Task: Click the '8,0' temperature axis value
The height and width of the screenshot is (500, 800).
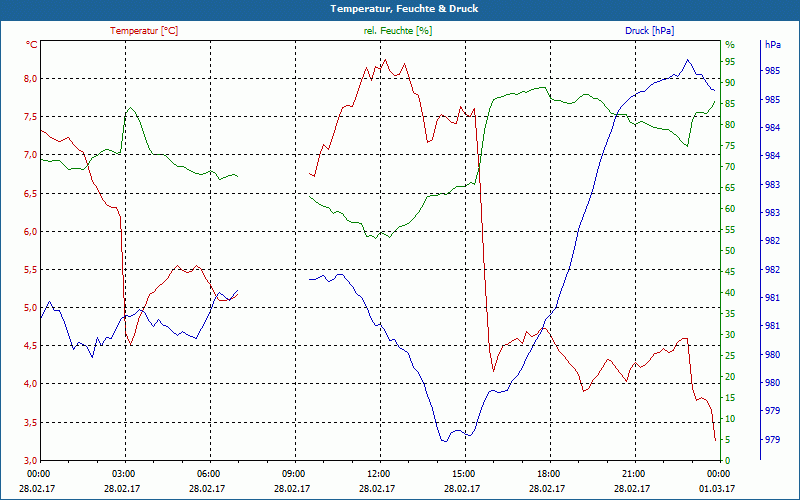Action: tap(31, 79)
